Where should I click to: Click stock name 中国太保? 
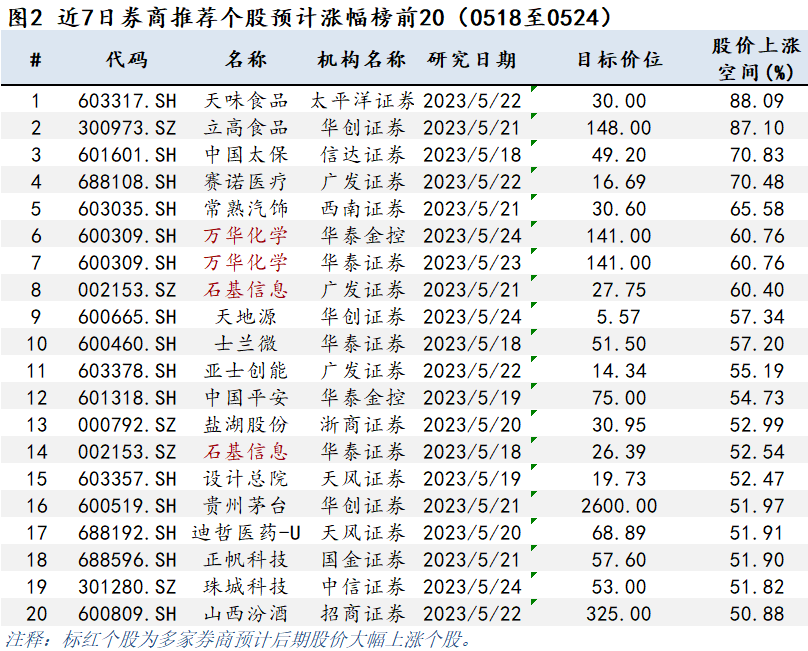coord(246,155)
